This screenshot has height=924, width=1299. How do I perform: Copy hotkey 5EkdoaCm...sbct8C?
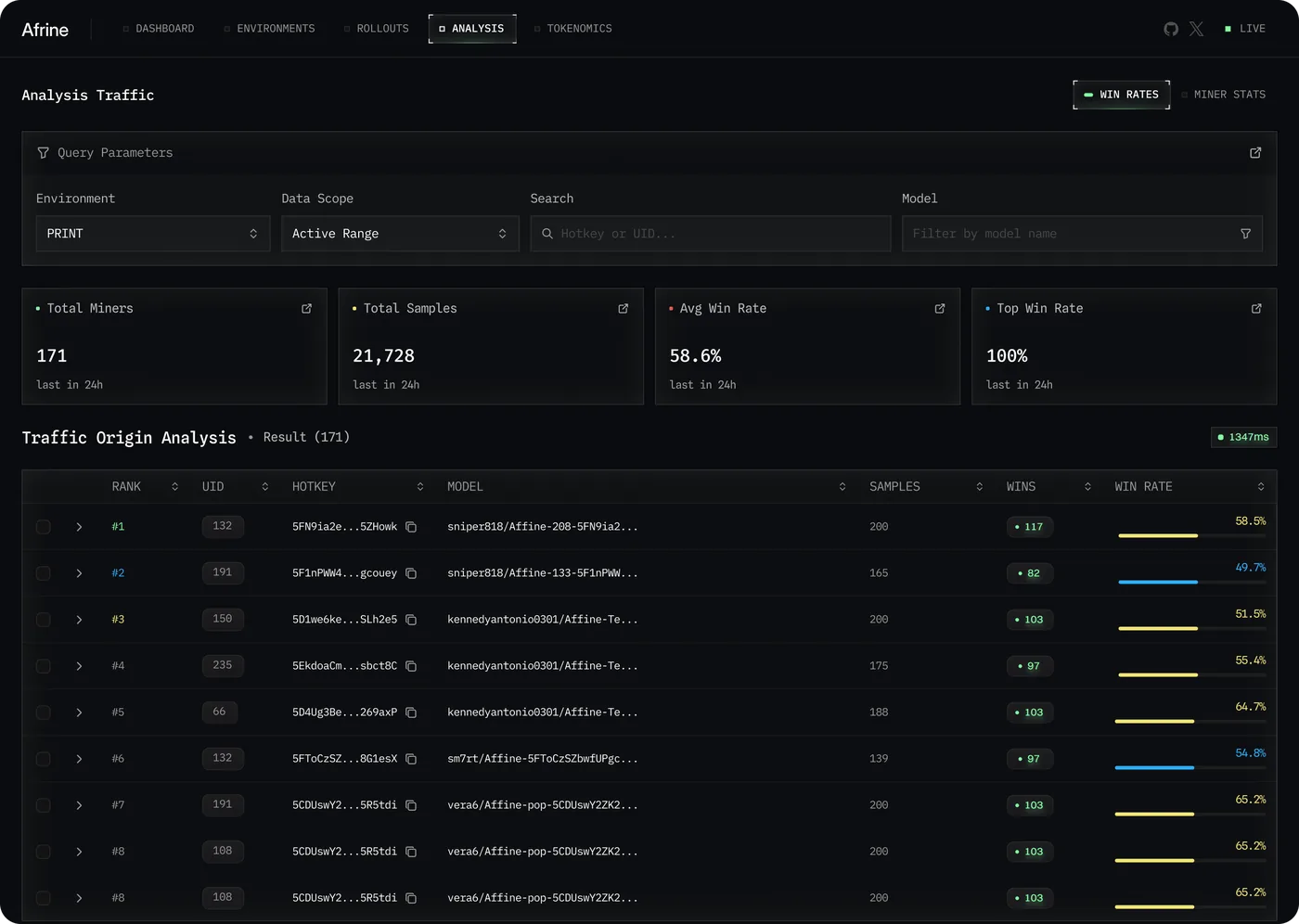[411, 666]
